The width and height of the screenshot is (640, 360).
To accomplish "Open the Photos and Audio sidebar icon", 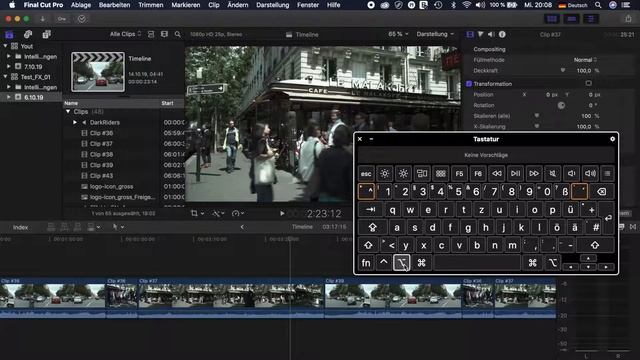I will coord(28,35).
